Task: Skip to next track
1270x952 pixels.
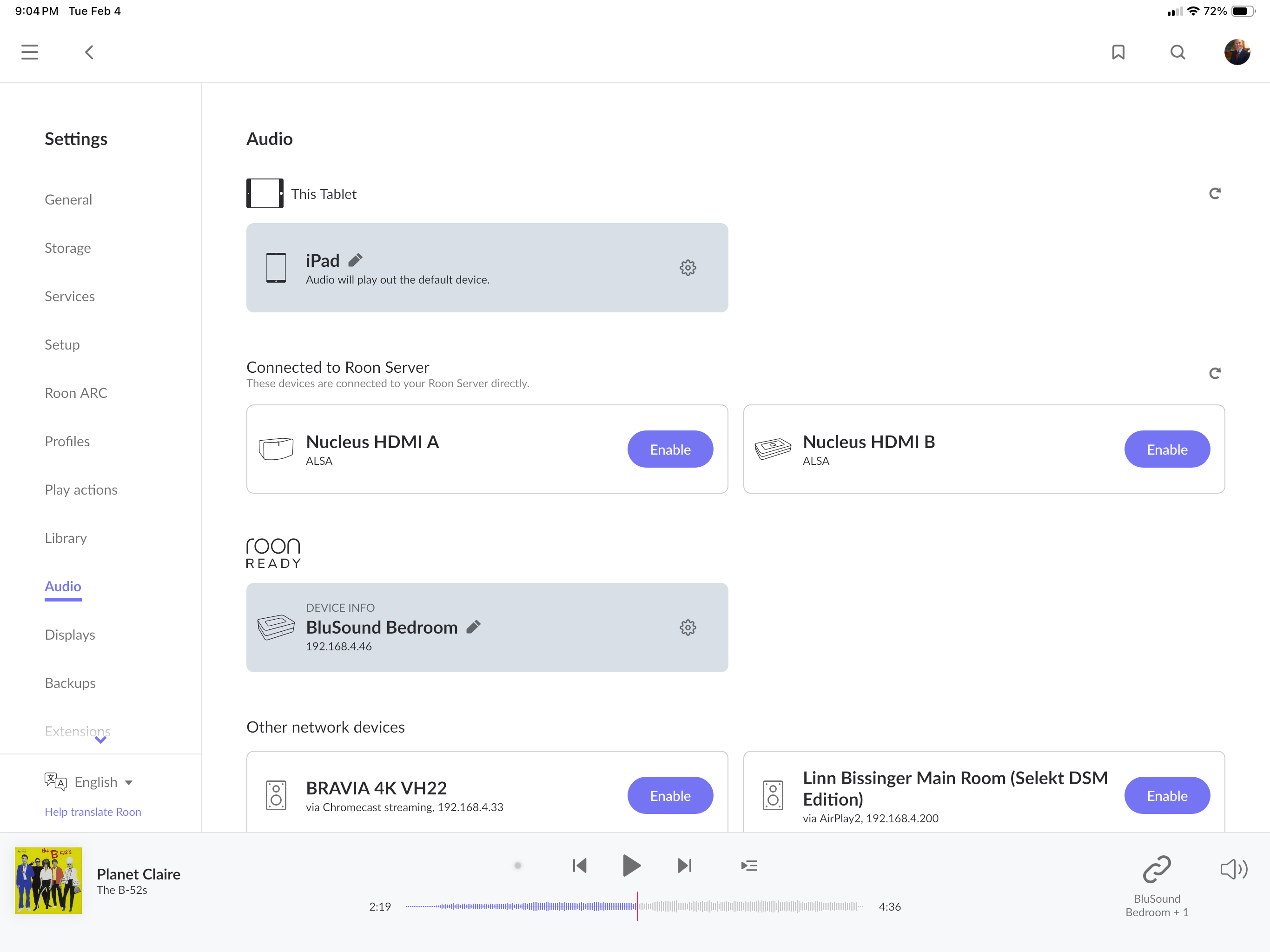Action: coord(684,865)
